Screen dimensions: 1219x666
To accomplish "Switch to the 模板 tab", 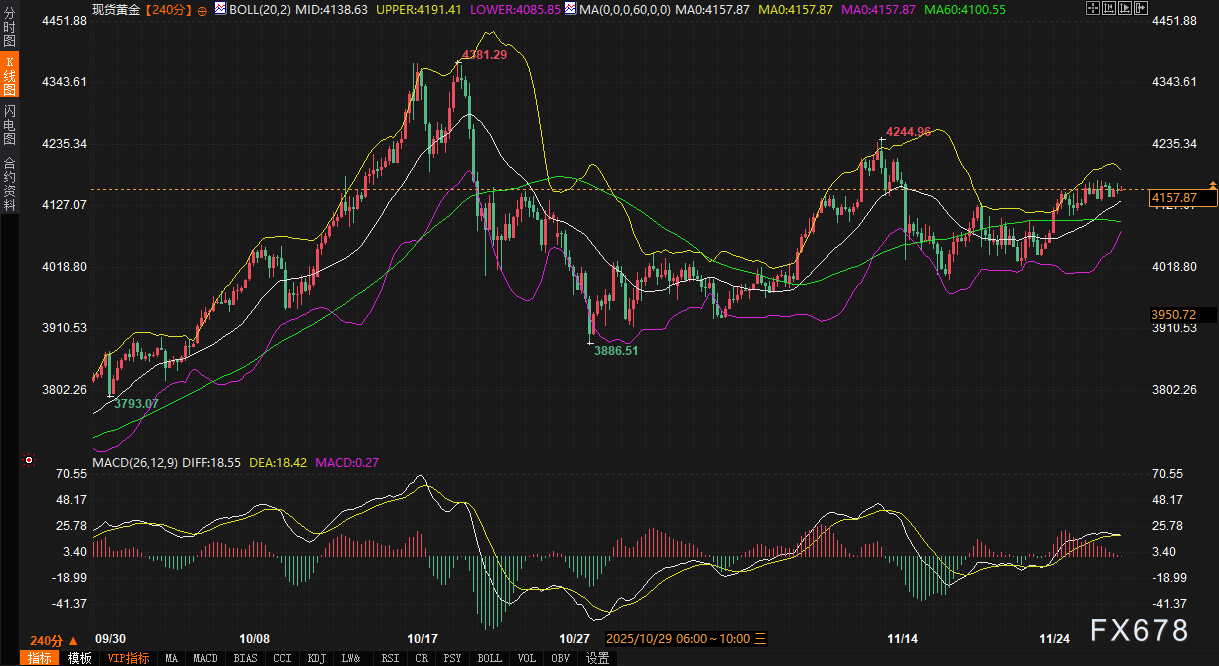I will tap(79, 658).
